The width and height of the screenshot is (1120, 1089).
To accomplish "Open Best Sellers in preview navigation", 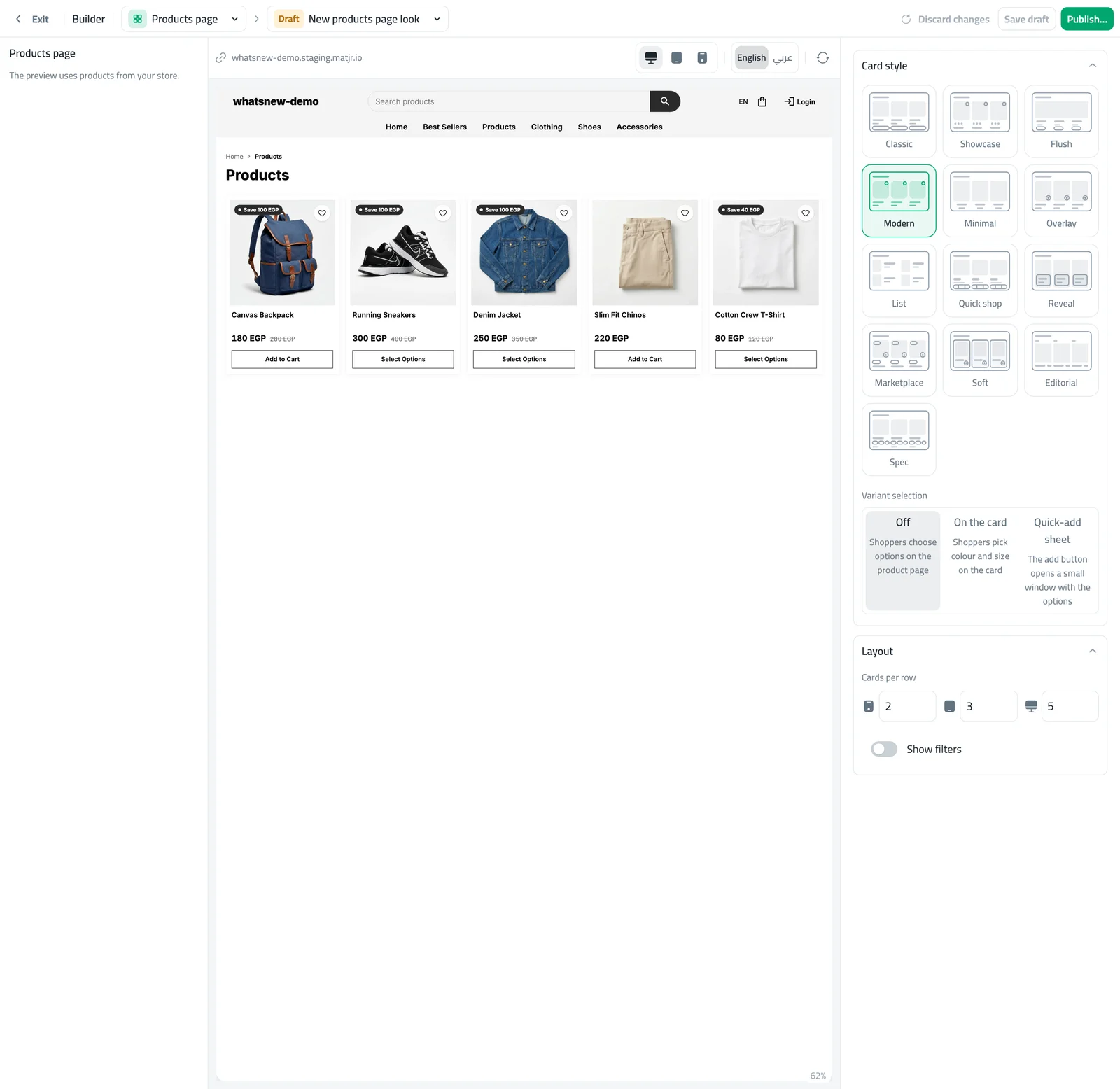I will coord(444,127).
